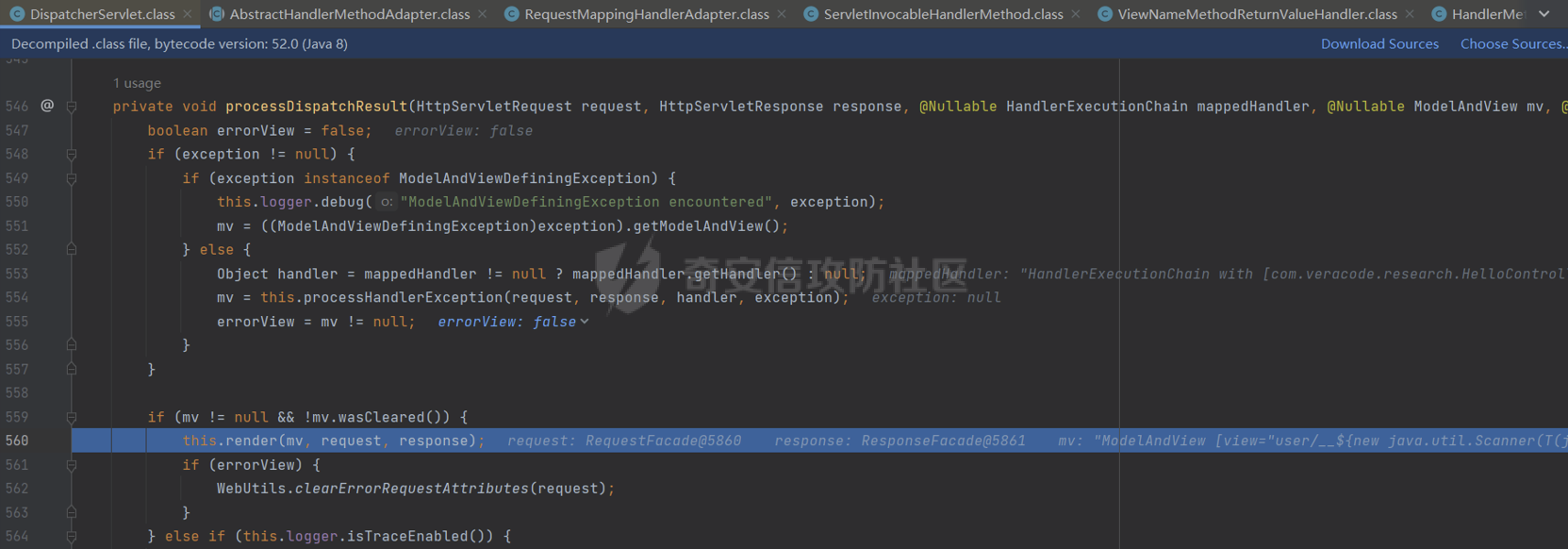
Task: Close the DispatcherServlet.class tab
Action: click(x=188, y=14)
